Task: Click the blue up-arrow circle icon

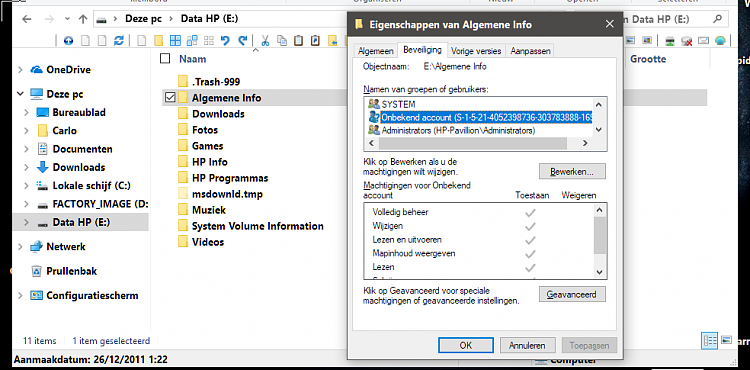Action: [68, 41]
